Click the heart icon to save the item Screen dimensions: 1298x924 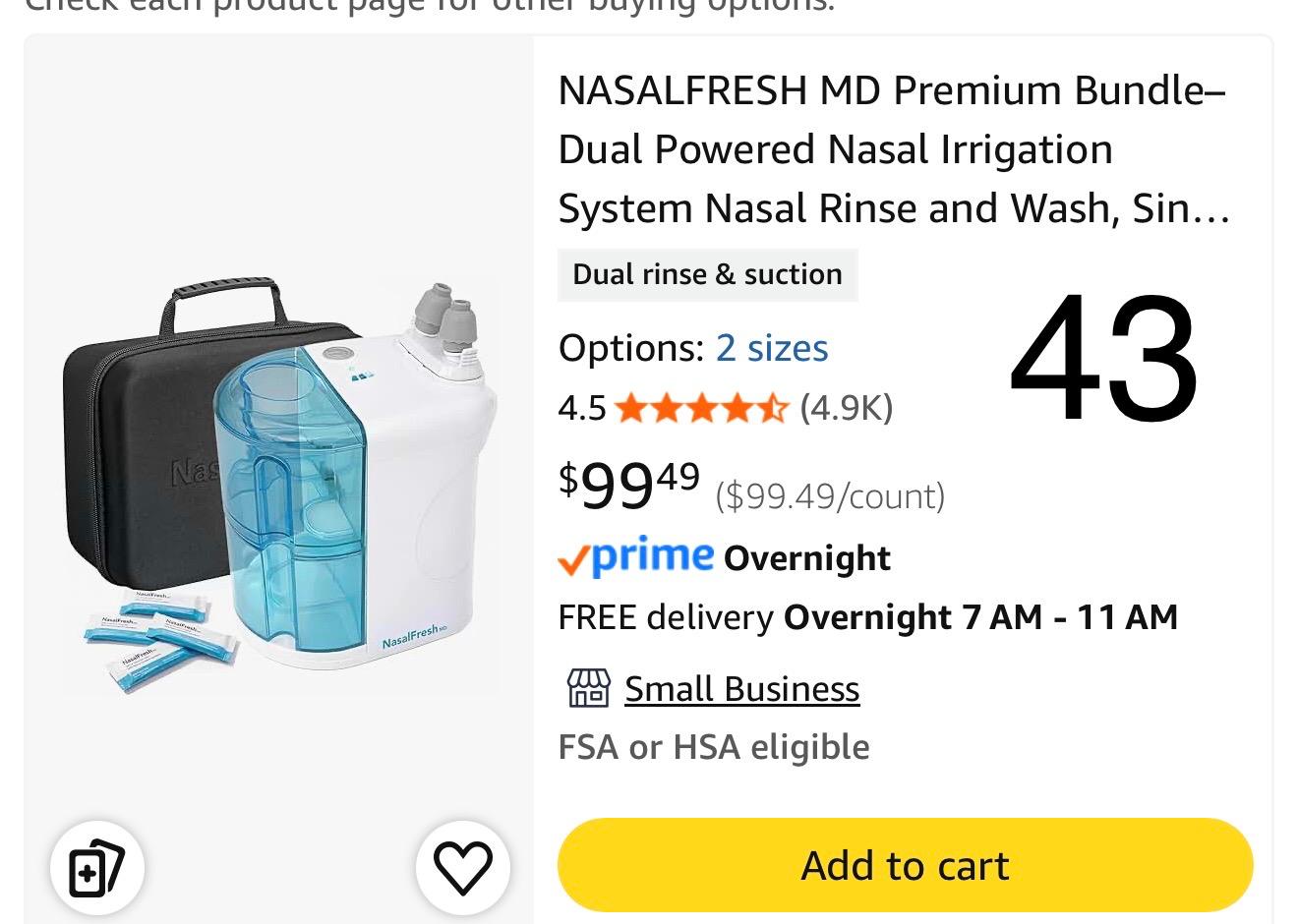pyautogui.click(x=462, y=867)
